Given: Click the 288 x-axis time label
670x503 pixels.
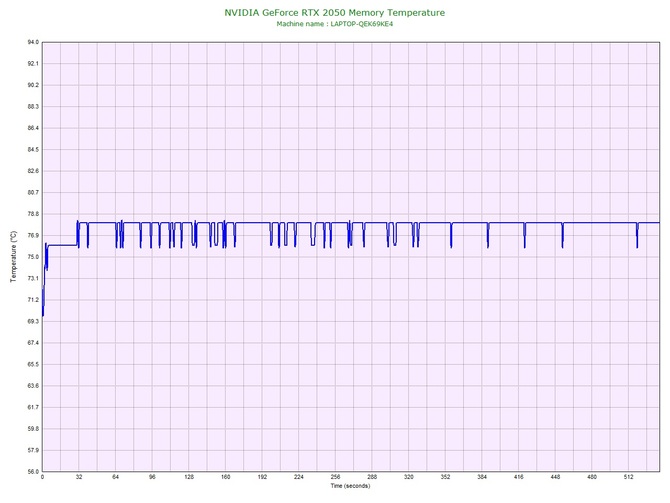Looking at the screenshot, I should click(372, 477).
